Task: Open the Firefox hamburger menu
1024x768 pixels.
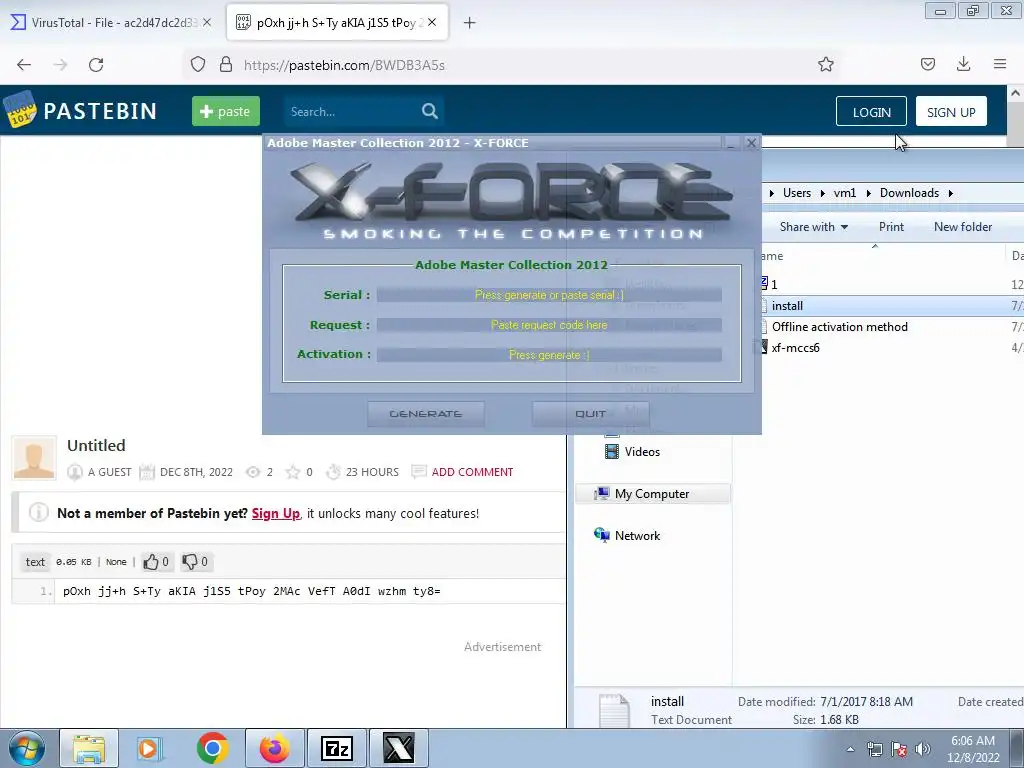Action: [1000, 64]
